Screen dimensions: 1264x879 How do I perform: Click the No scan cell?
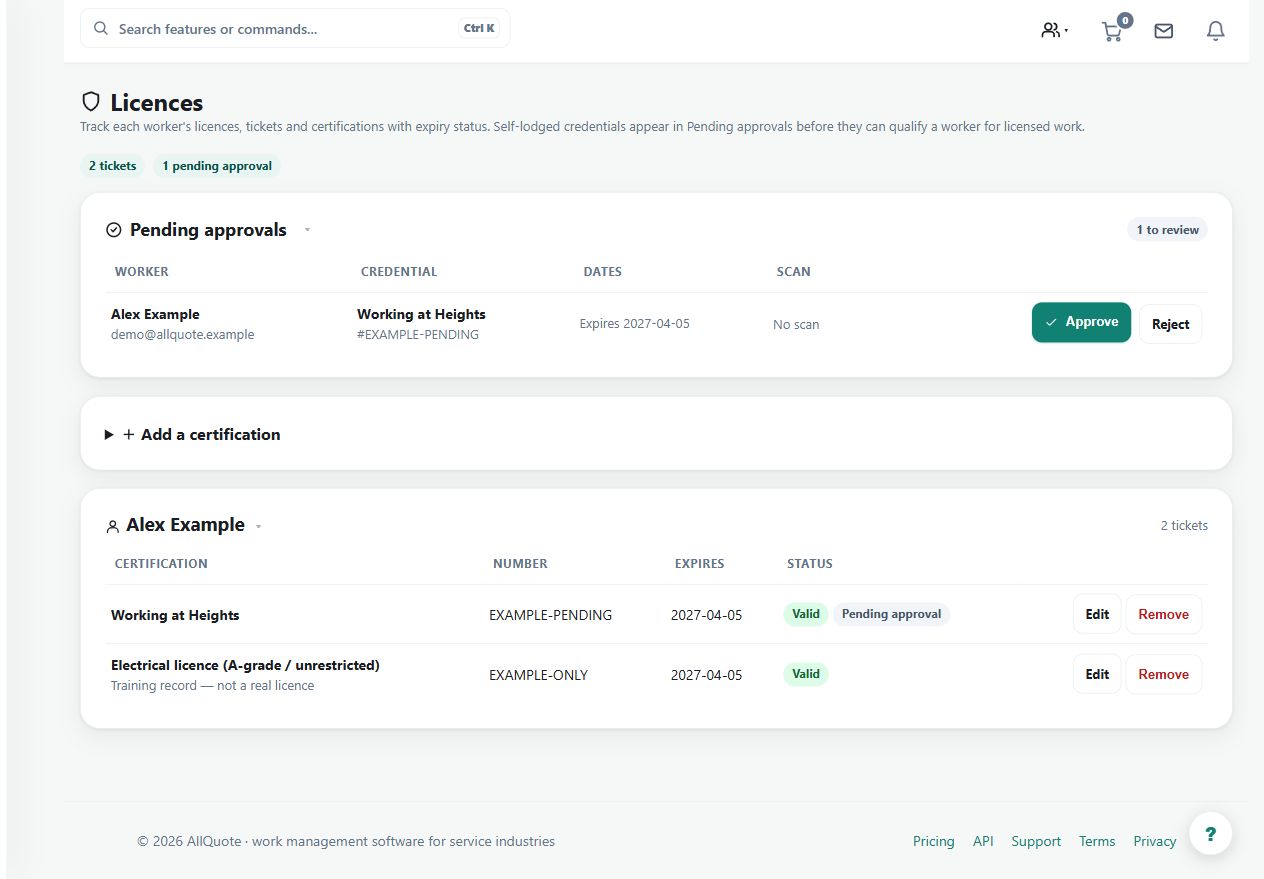click(x=796, y=325)
